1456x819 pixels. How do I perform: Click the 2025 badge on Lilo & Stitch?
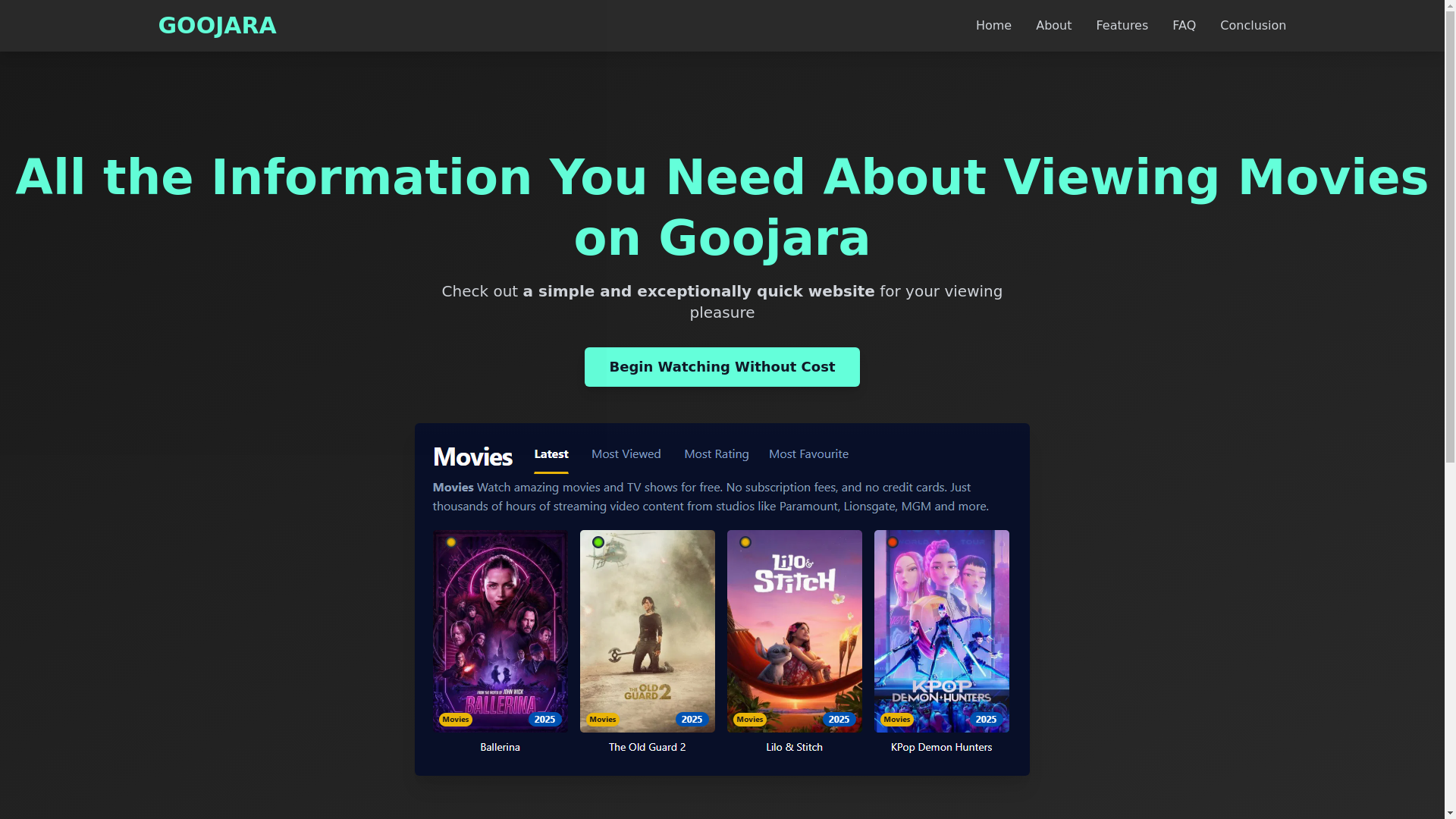click(839, 720)
